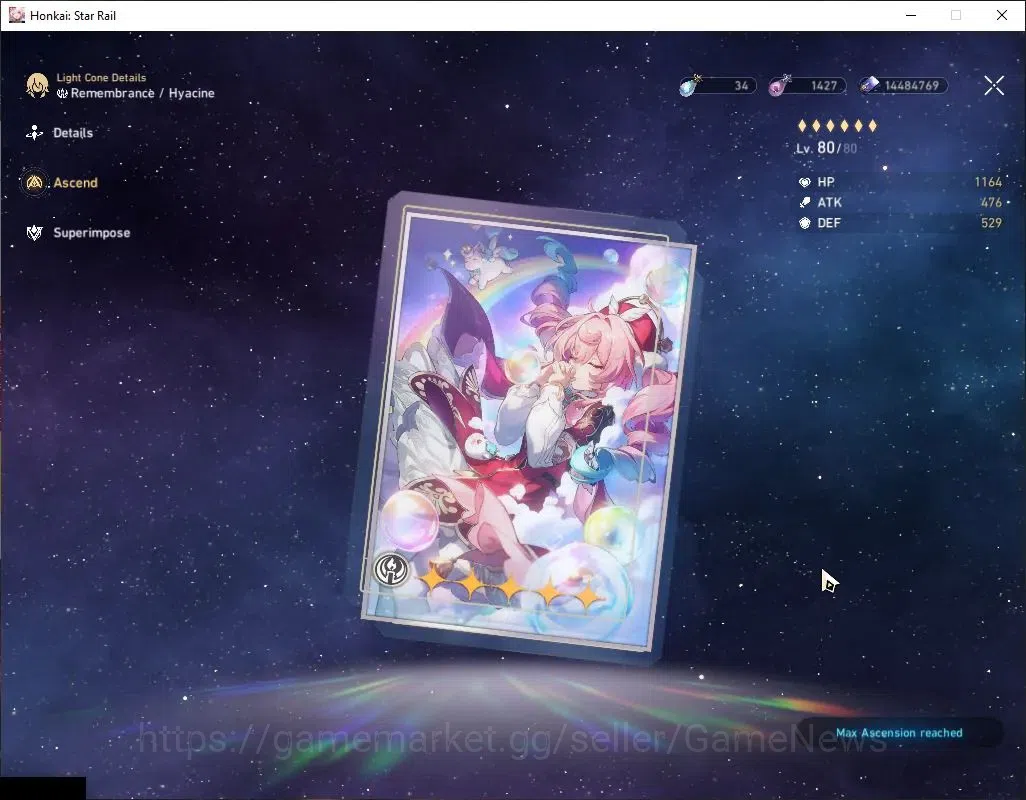The image size is (1026, 800).
Task: Minimize the Honkai: Star Rail window
Action: (910, 15)
